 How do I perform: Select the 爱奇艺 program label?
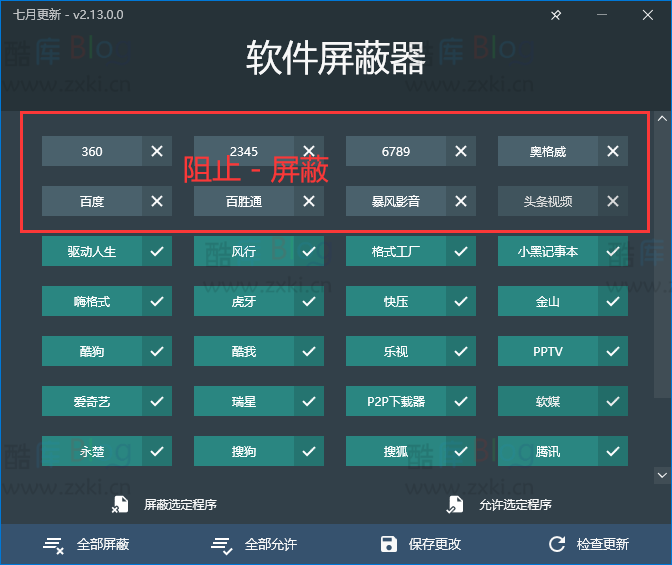pos(92,401)
